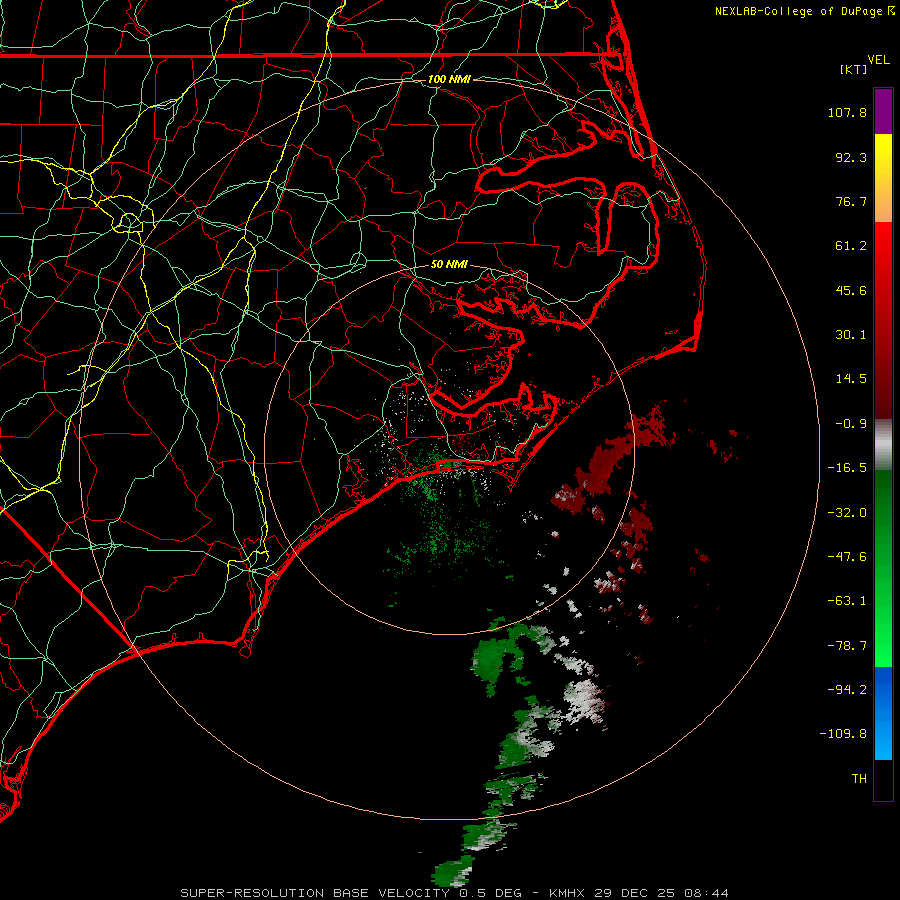Click the gray near-zero segment of color bar
Viewport: 900px width, 900px height.
[x=883, y=445]
